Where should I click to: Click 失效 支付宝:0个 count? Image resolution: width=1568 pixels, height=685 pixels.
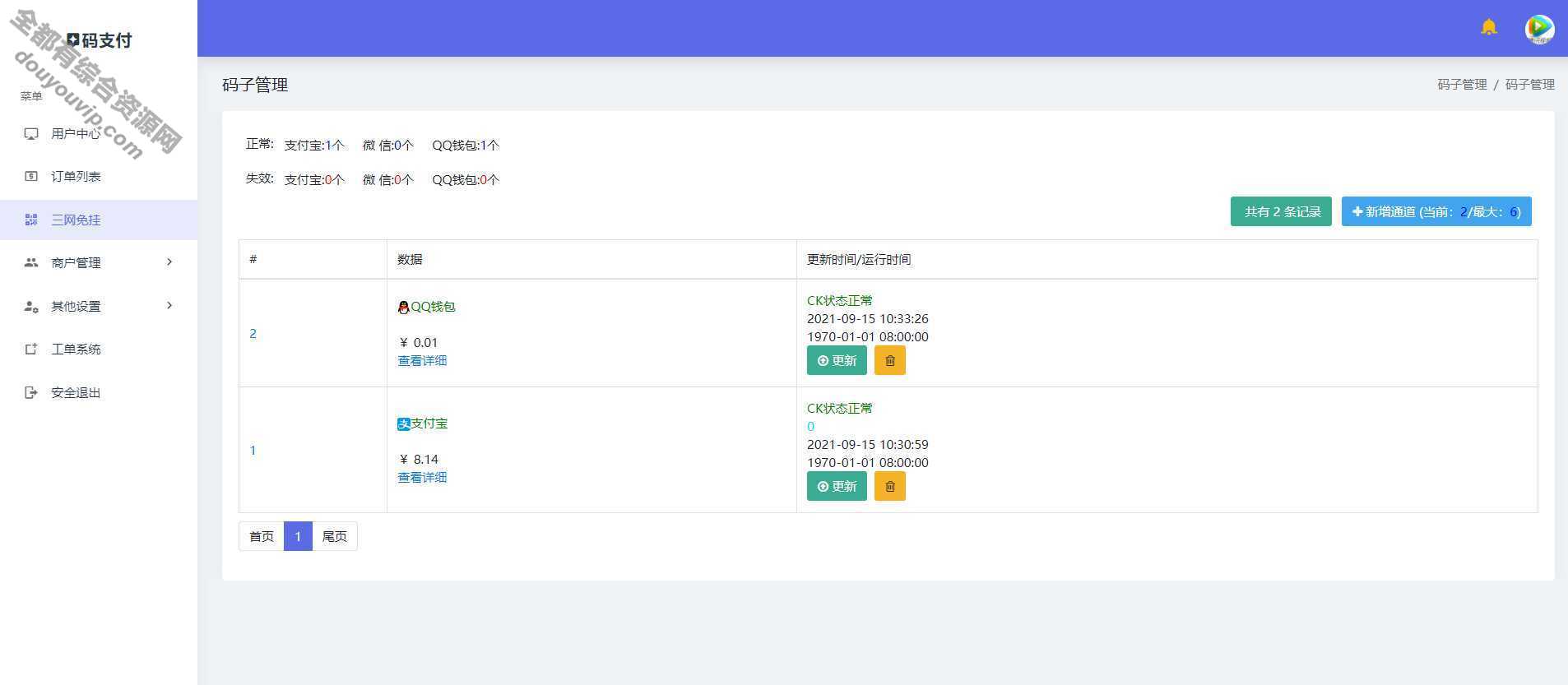click(x=314, y=179)
